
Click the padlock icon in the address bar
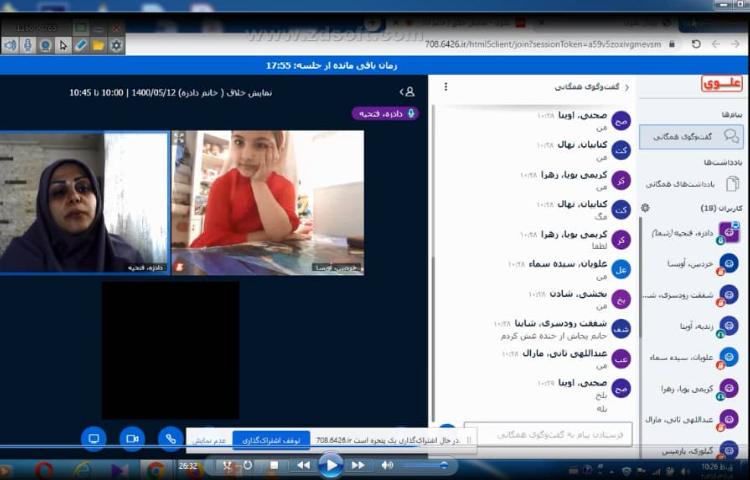[x=672, y=44]
